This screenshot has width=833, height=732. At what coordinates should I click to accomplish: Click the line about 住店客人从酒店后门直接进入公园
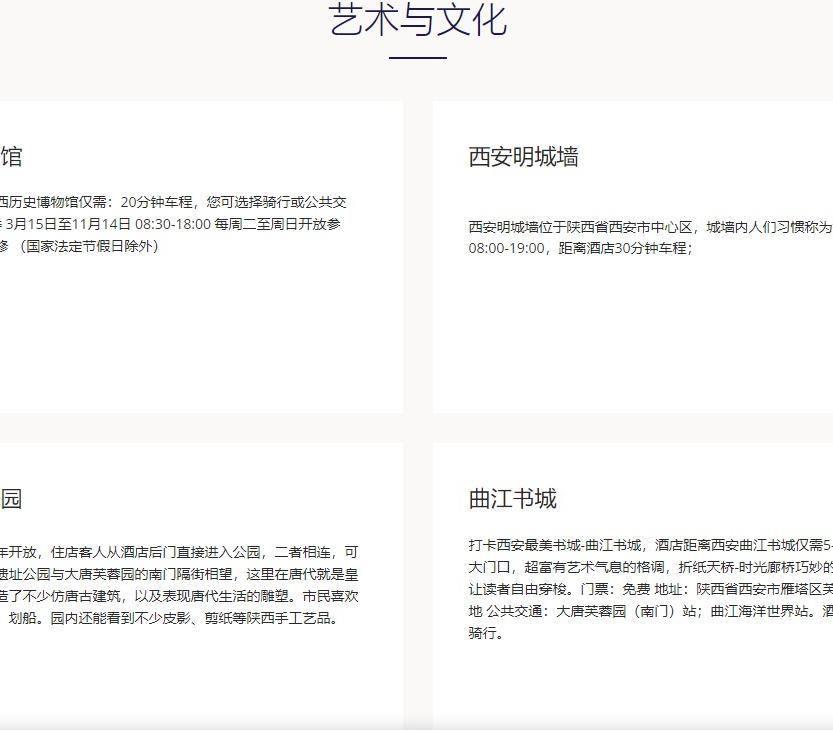180,552
